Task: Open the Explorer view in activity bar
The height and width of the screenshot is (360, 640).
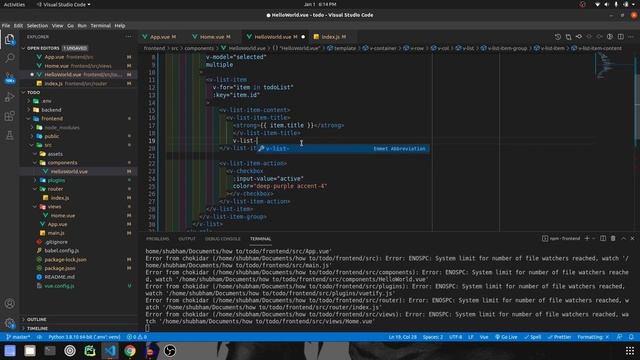Action: pyautogui.click(x=9, y=40)
